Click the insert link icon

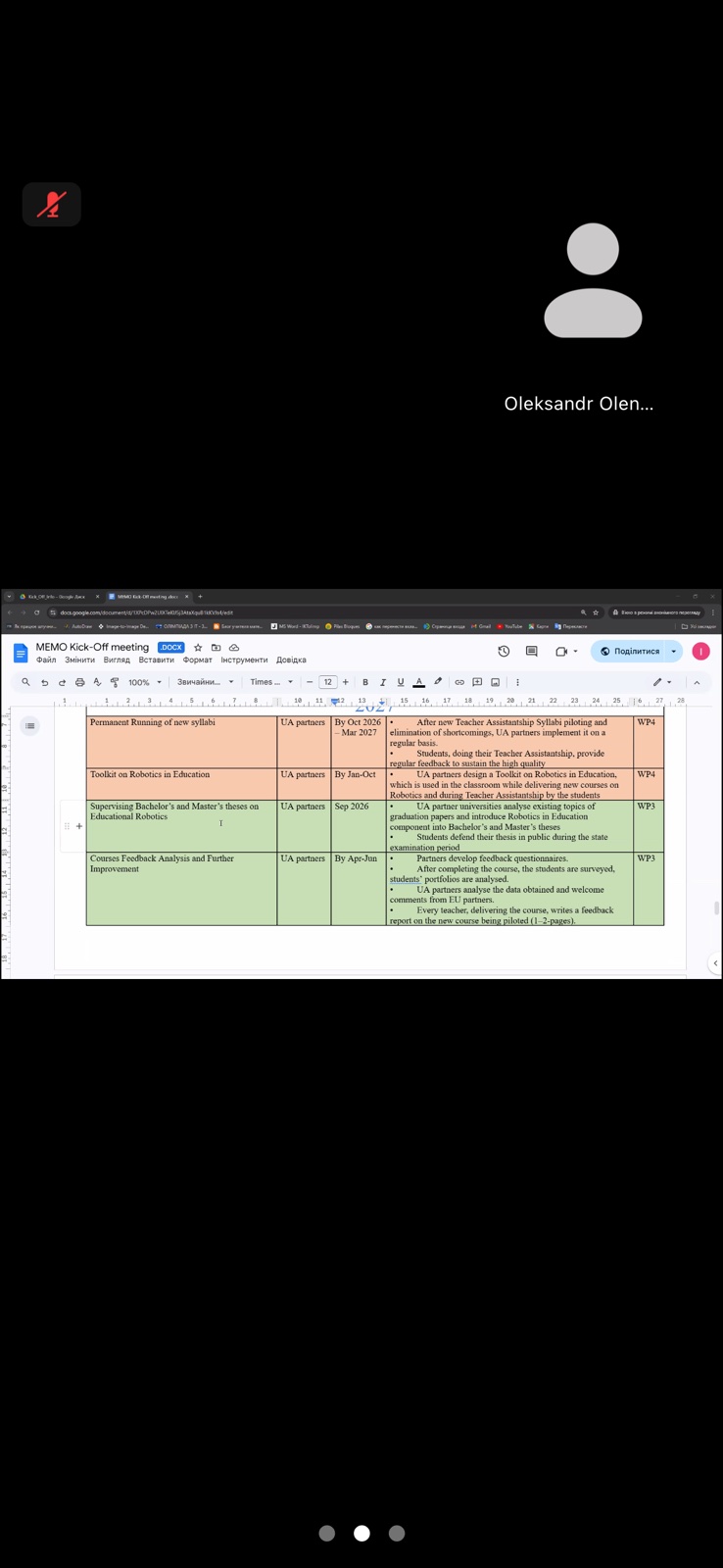[458, 682]
